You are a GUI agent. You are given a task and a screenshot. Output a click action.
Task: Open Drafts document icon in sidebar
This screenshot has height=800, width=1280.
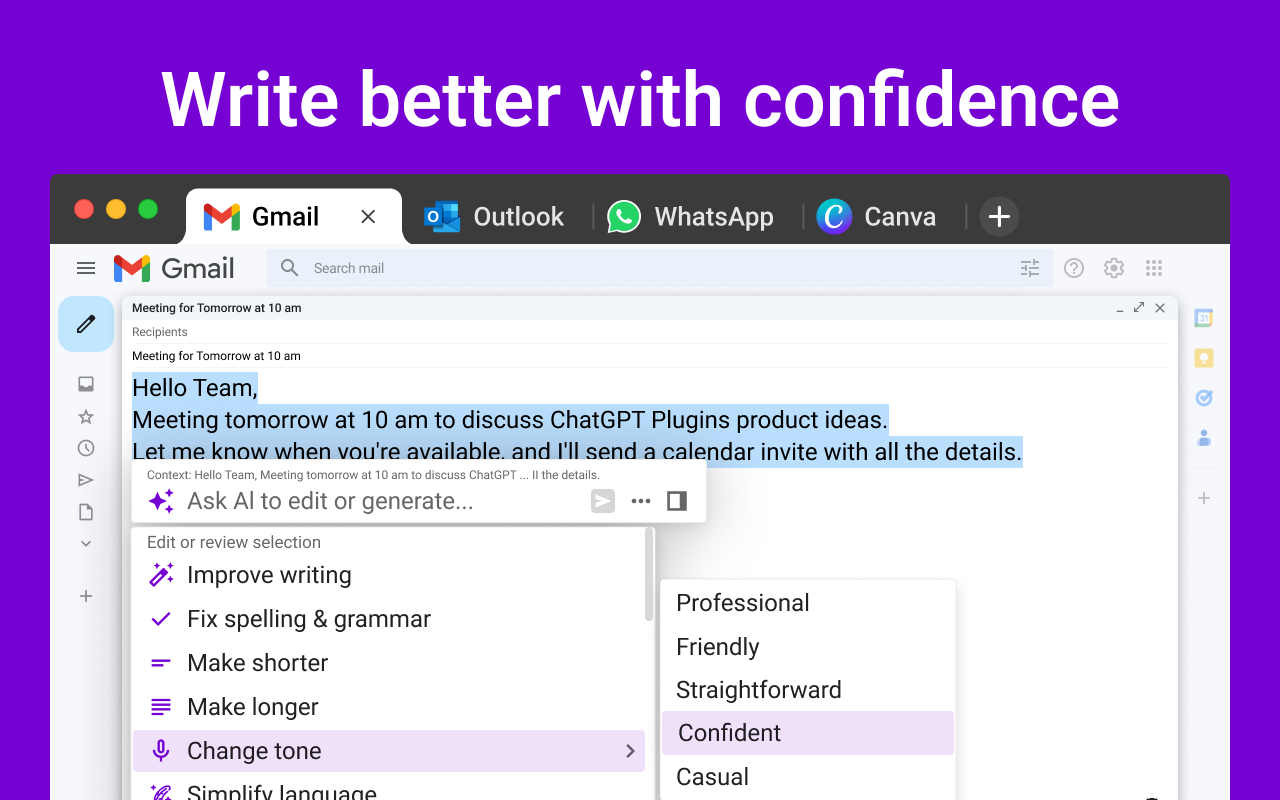tap(86, 512)
